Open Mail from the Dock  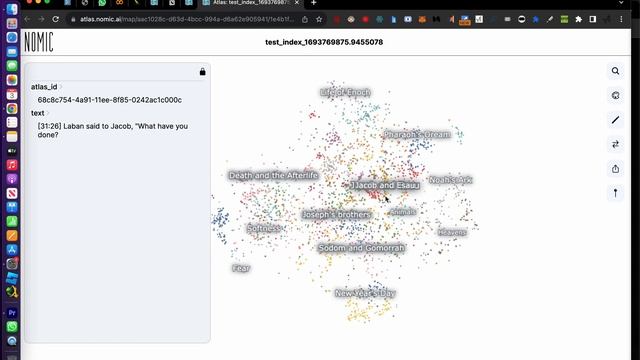12,51
